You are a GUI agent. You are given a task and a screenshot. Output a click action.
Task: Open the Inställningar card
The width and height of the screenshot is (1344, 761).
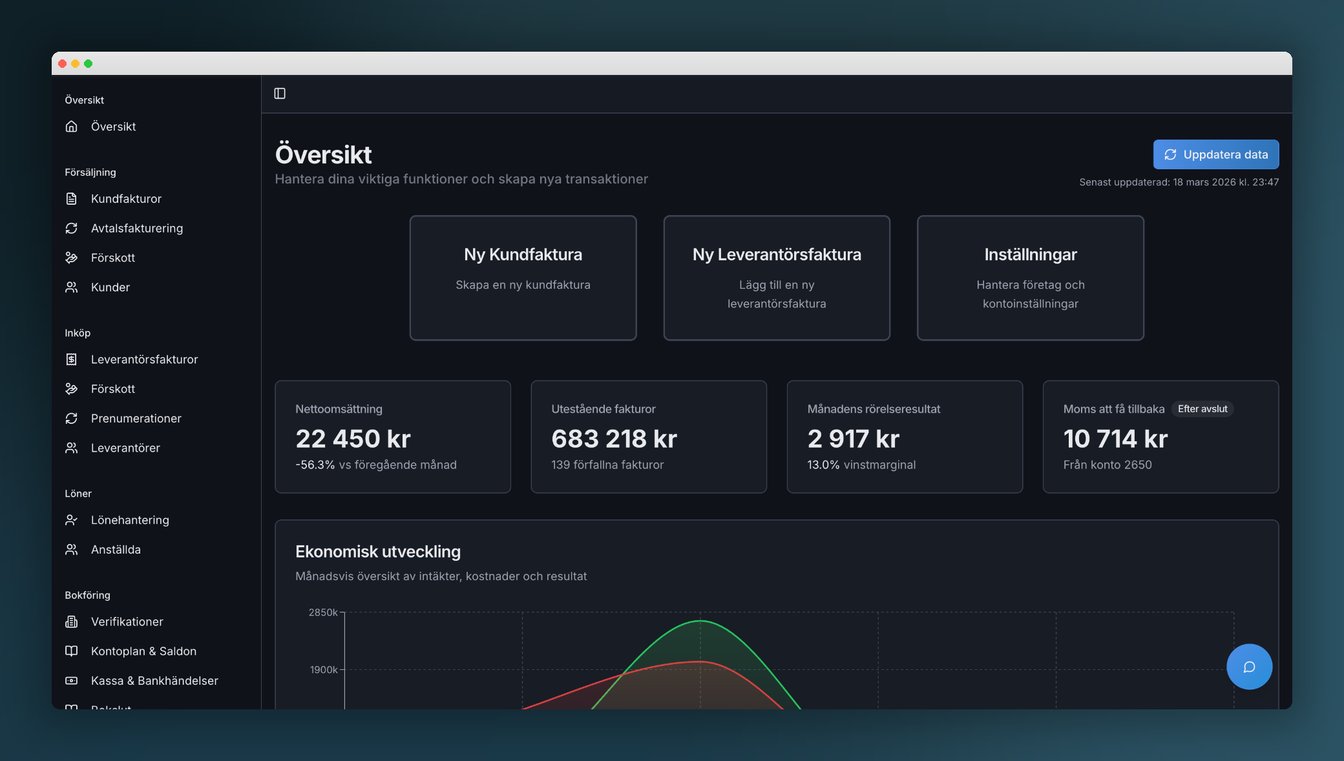coord(1031,278)
